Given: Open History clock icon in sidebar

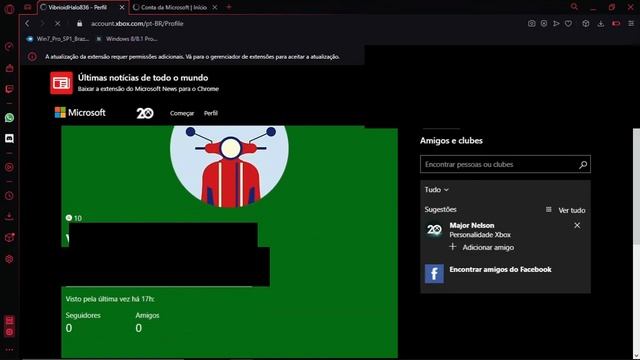Looking at the screenshot, I should (9, 196).
